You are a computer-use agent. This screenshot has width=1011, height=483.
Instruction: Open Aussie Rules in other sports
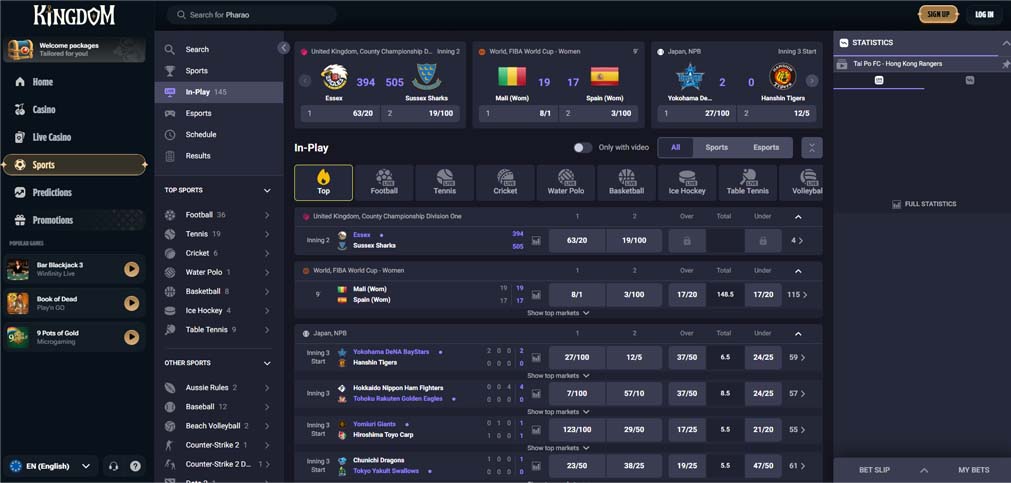[x=219, y=388]
